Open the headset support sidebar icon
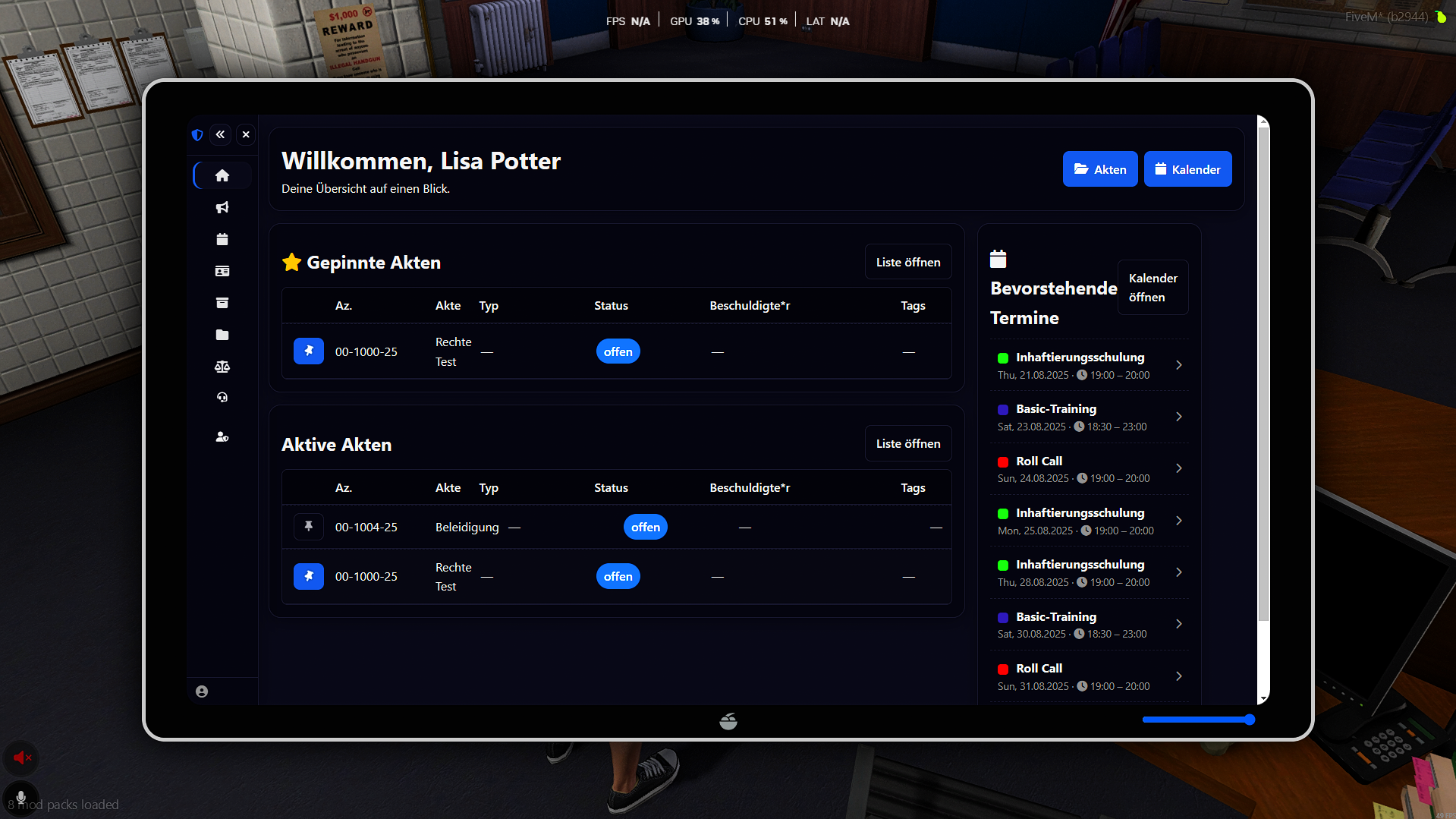 [x=222, y=397]
